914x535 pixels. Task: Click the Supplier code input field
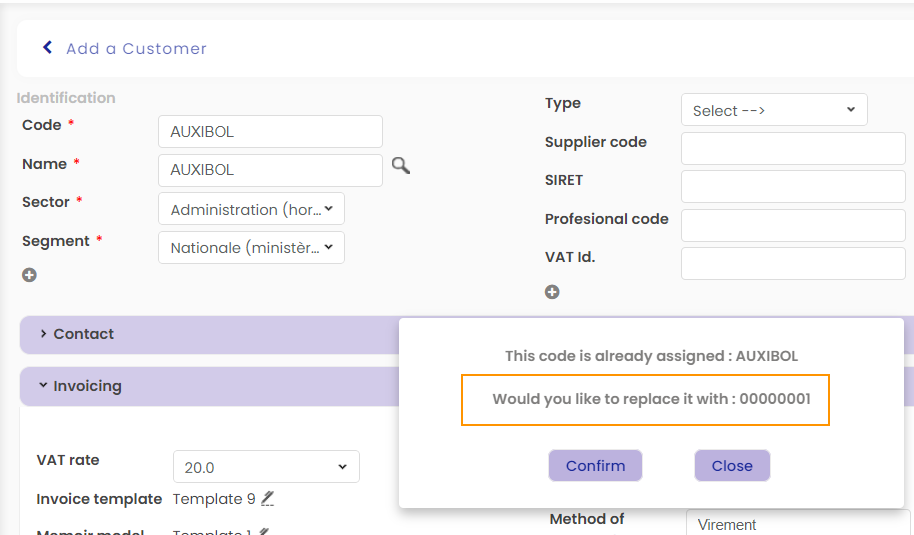click(x=792, y=149)
